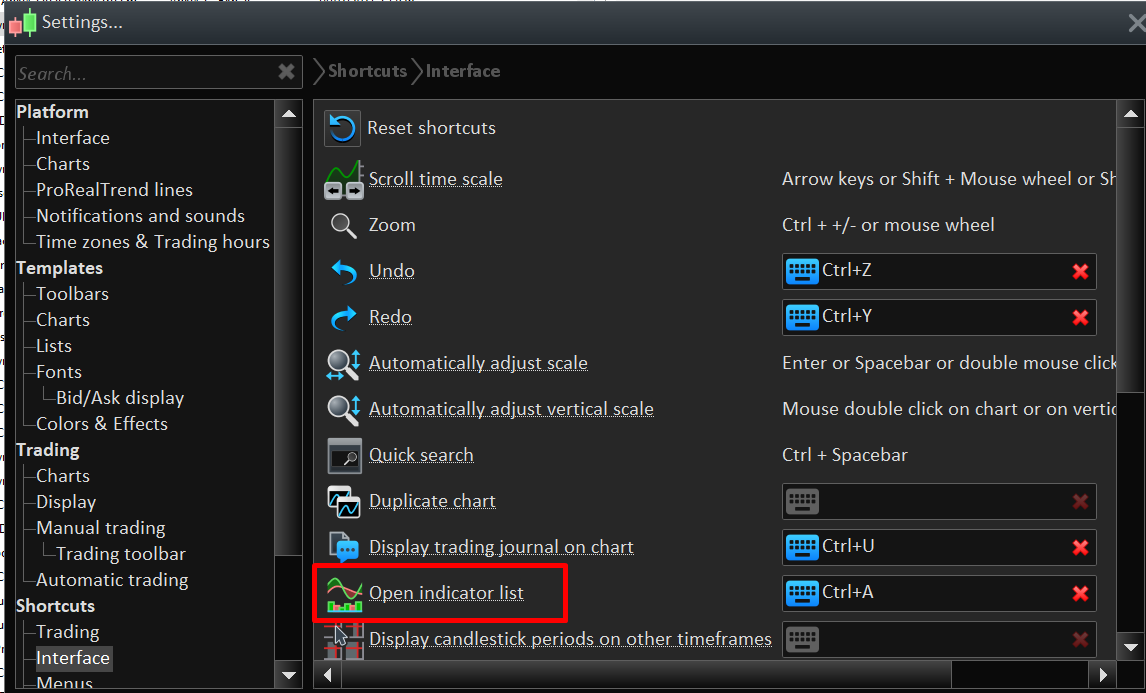The height and width of the screenshot is (693, 1146).
Task: Remove the Ctrl+Z shortcut with red X
Action: click(1080, 271)
